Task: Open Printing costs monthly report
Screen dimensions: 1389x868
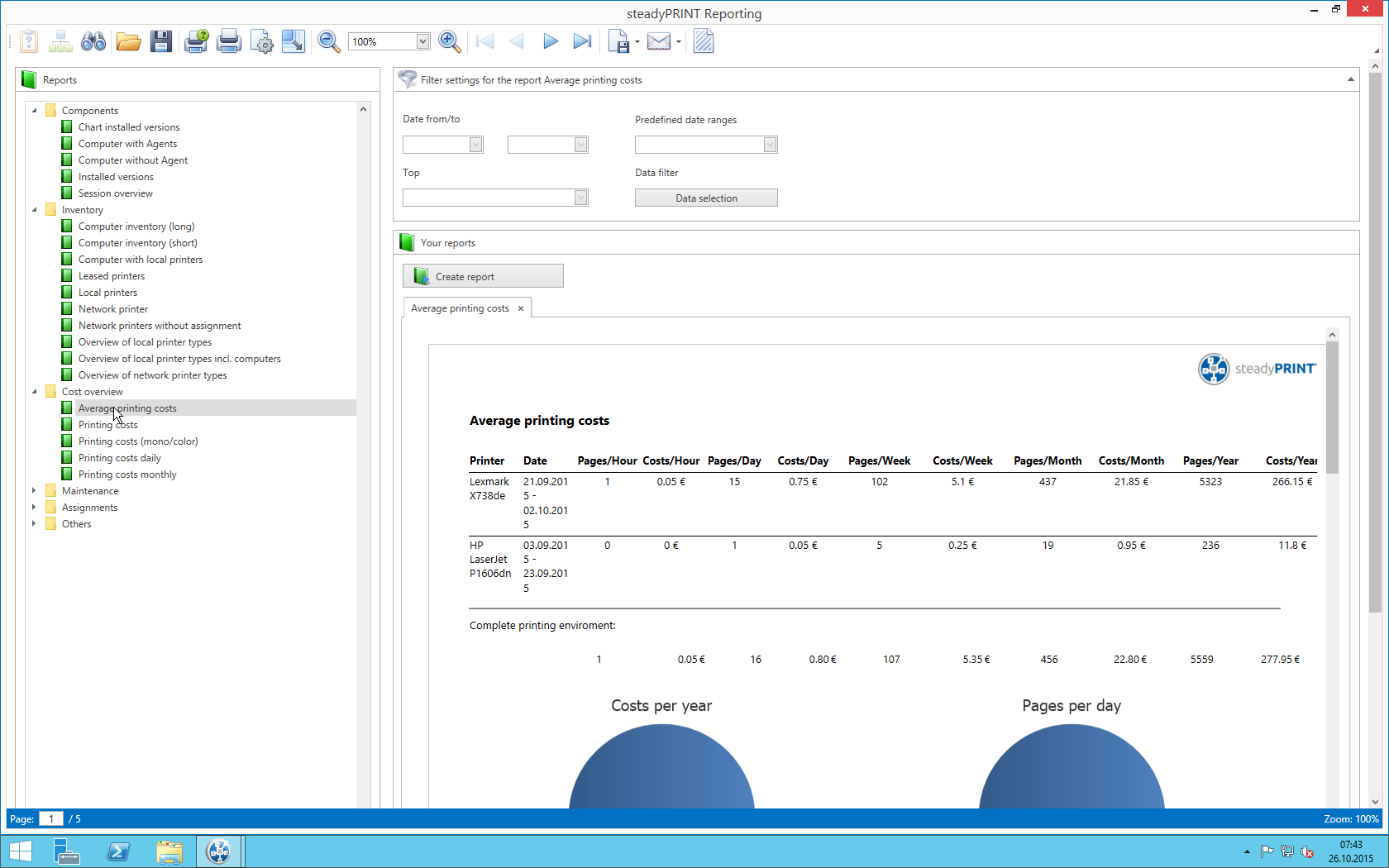Action: pos(127,475)
